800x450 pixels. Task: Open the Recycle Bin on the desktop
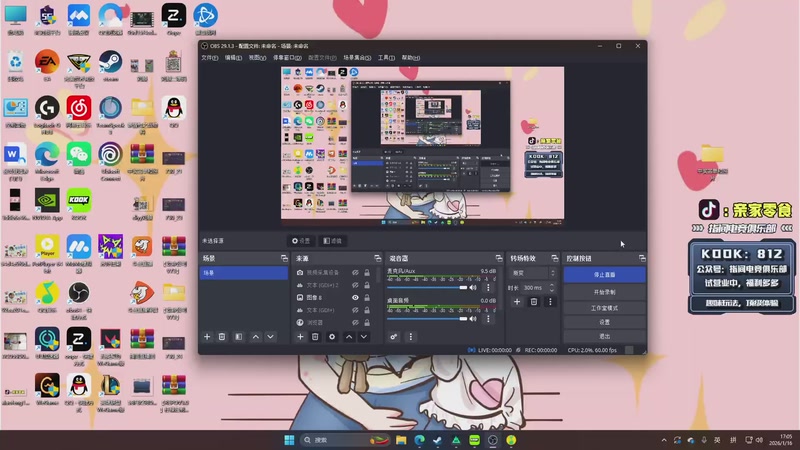(15, 65)
